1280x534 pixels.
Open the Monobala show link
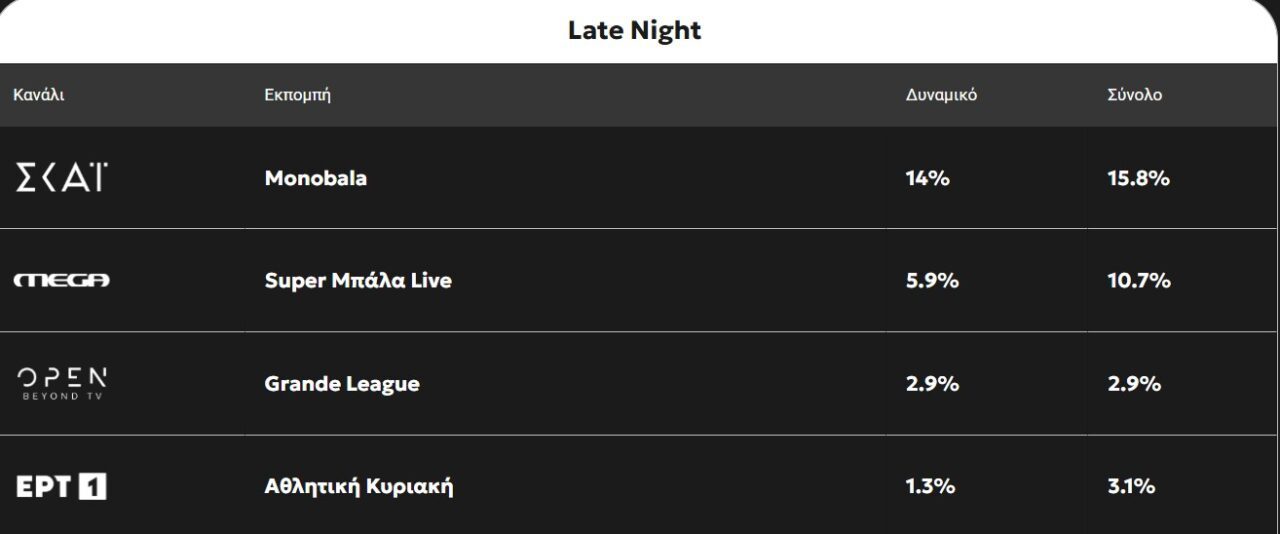pos(315,178)
